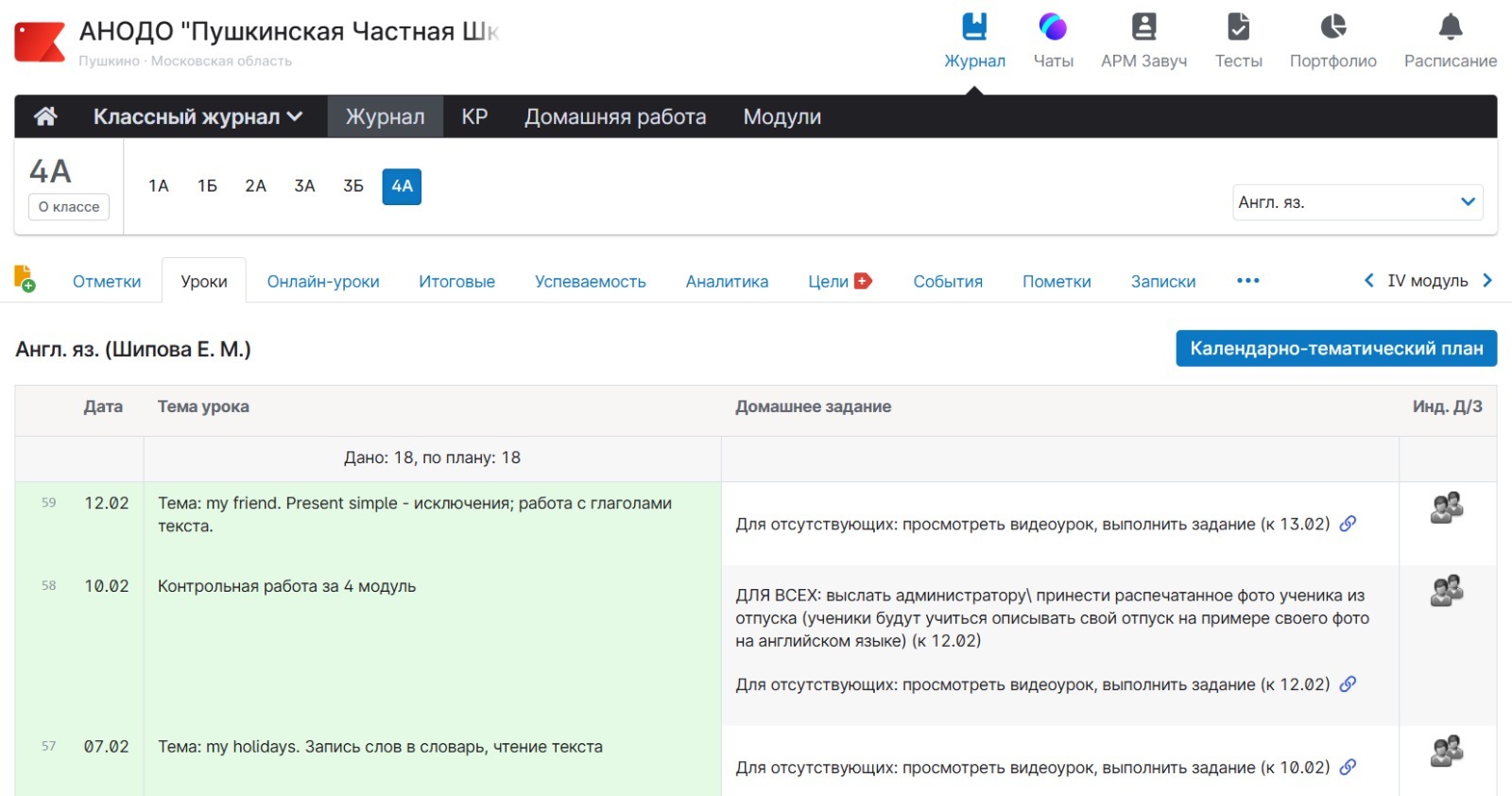Open Чаты from the top navigation
1512x796 pixels.
click(1053, 41)
